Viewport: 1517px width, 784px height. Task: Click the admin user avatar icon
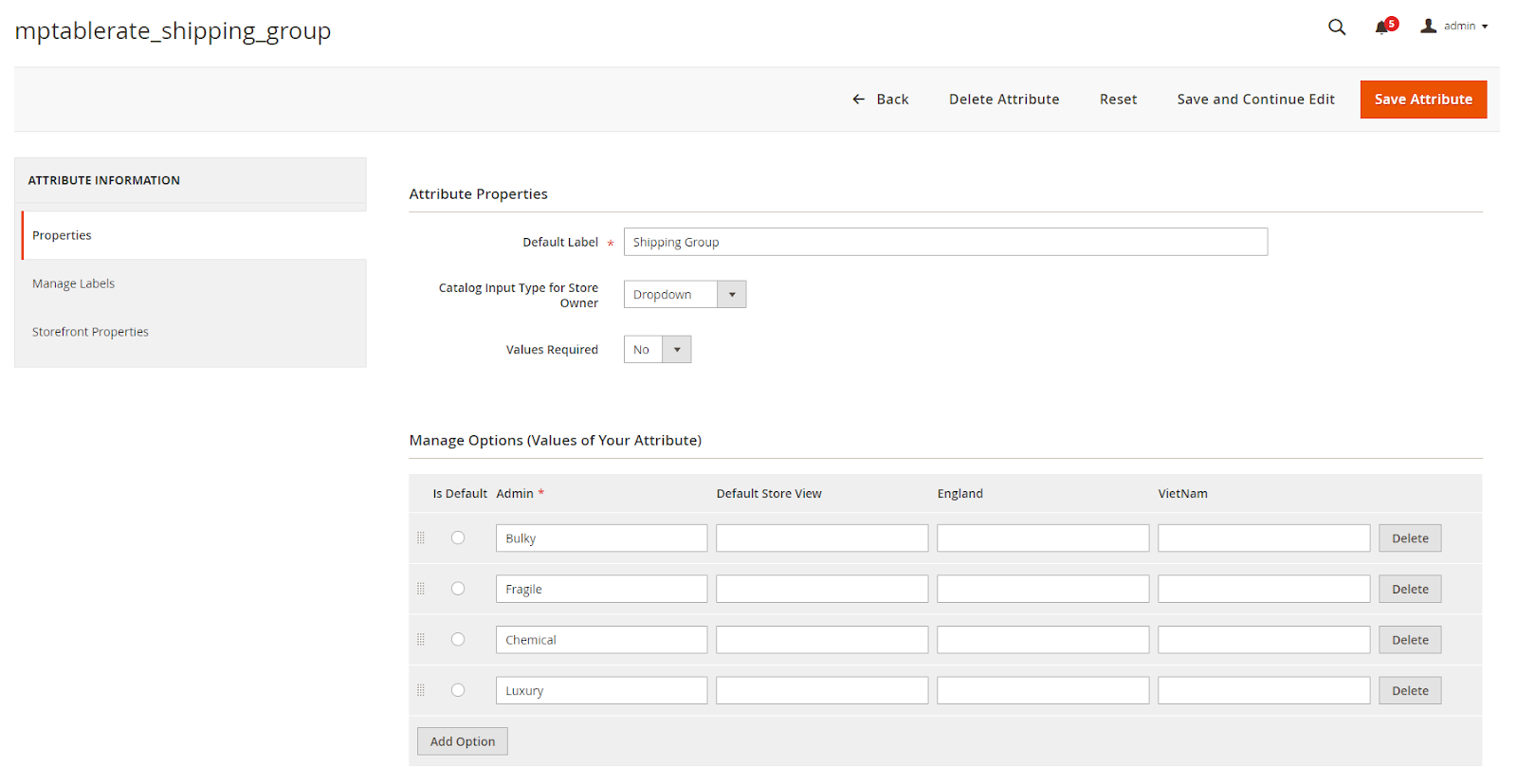[1428, 27]
